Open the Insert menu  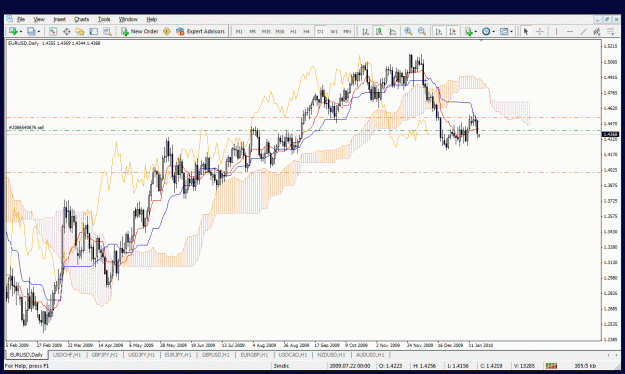[x=59, y=19]
